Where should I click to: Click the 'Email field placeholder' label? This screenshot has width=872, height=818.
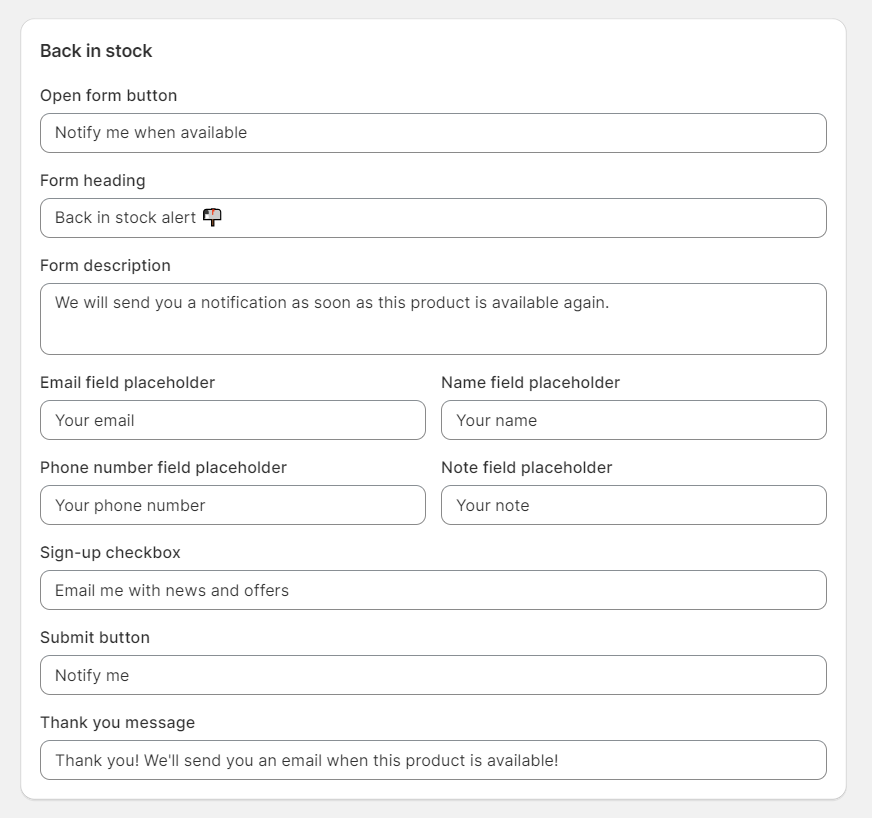[x=127, y=383]
